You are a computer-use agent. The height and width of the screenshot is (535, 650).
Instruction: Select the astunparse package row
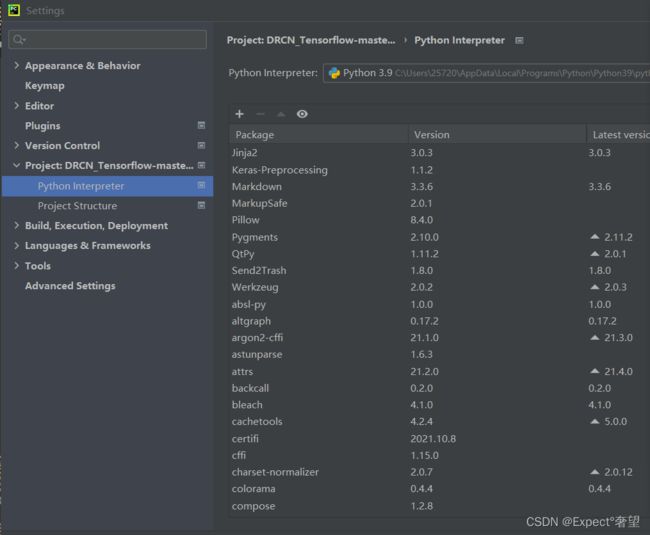439,354
